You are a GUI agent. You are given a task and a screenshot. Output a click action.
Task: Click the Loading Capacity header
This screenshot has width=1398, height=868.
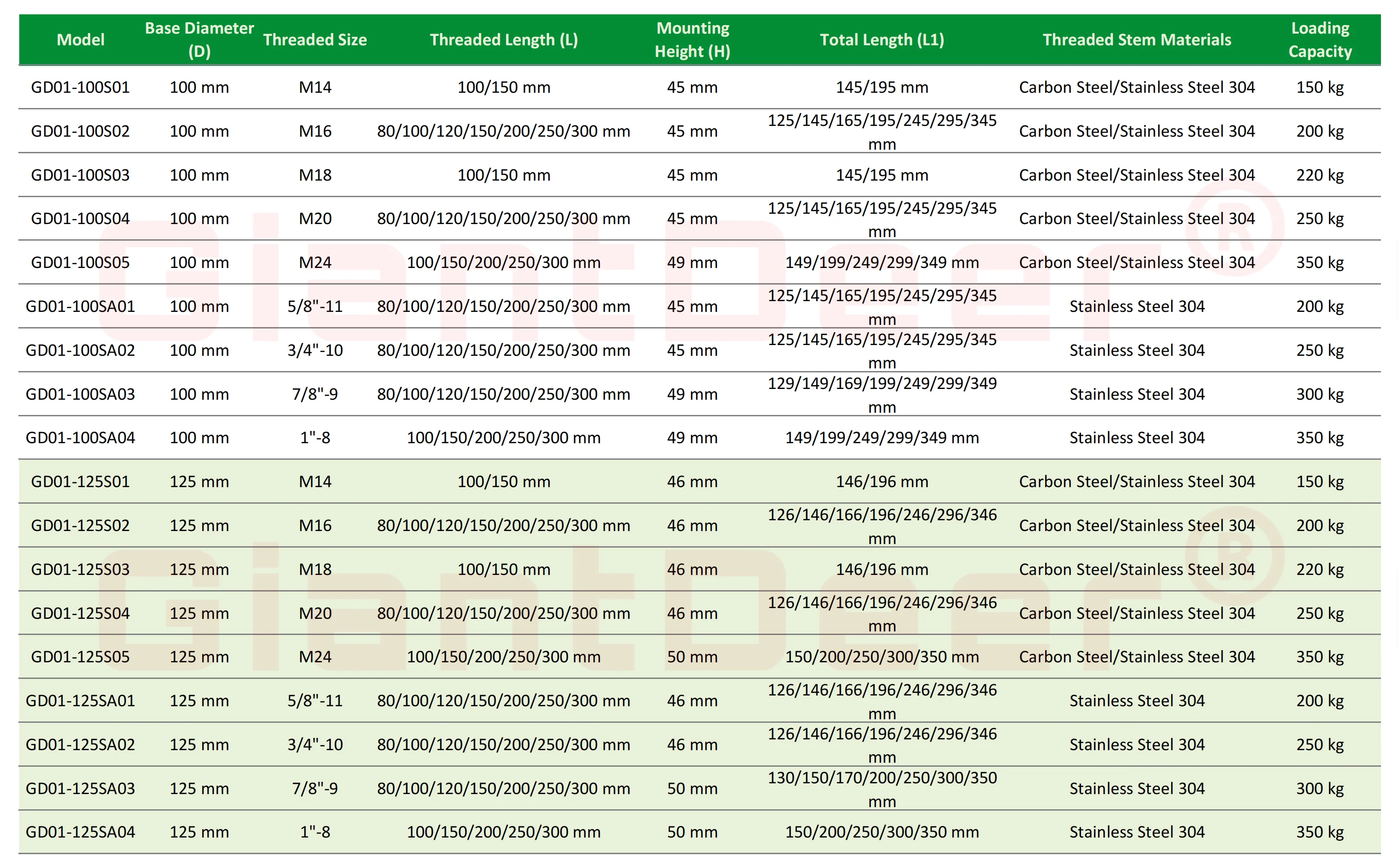click(x=1320, y=39)
